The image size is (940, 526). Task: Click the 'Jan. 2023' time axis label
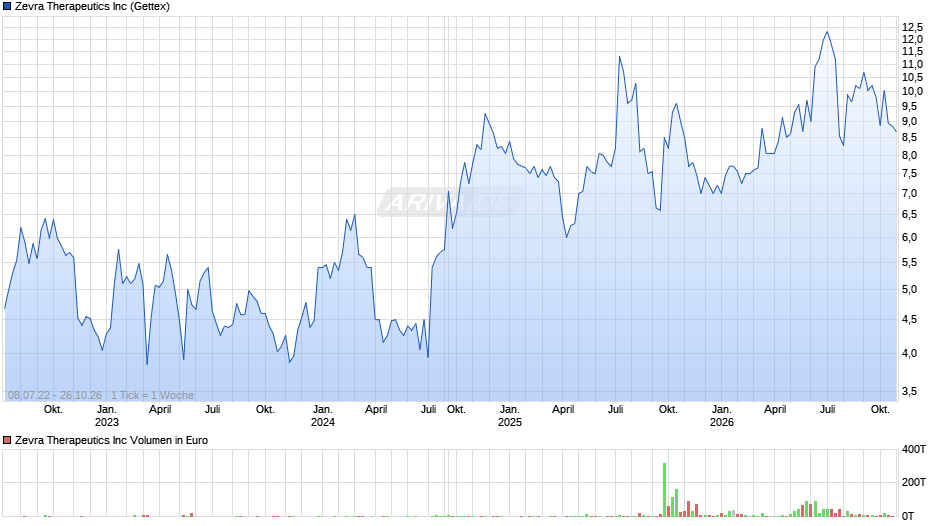[107, 415]
